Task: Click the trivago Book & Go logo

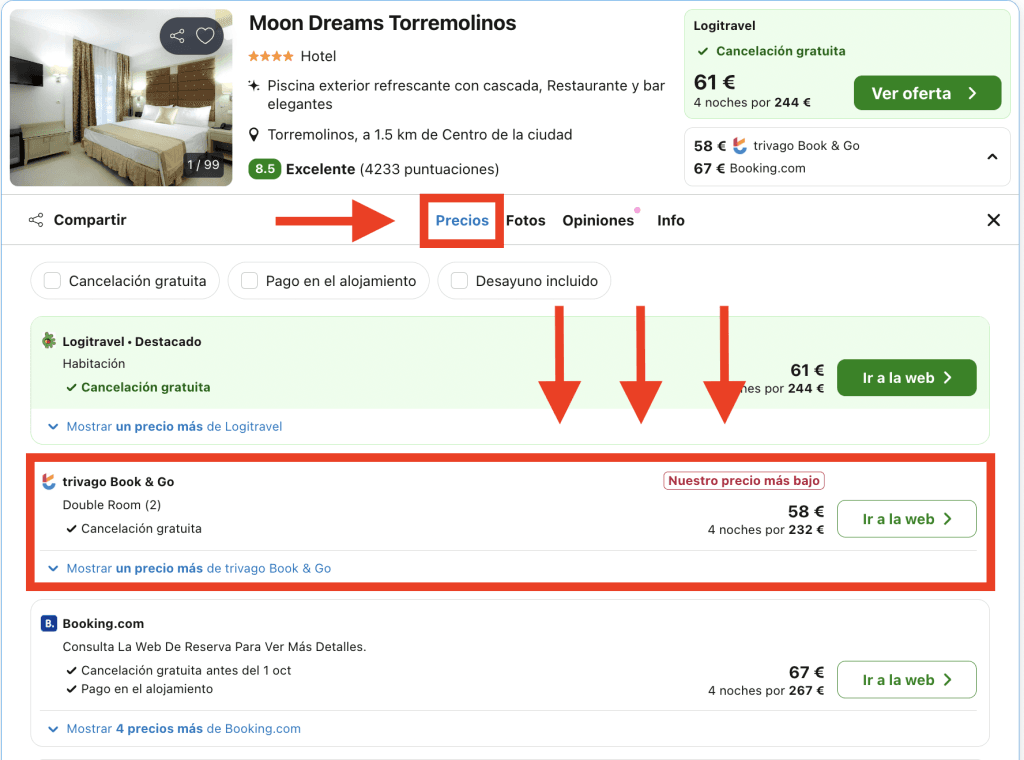Action: 49,482
